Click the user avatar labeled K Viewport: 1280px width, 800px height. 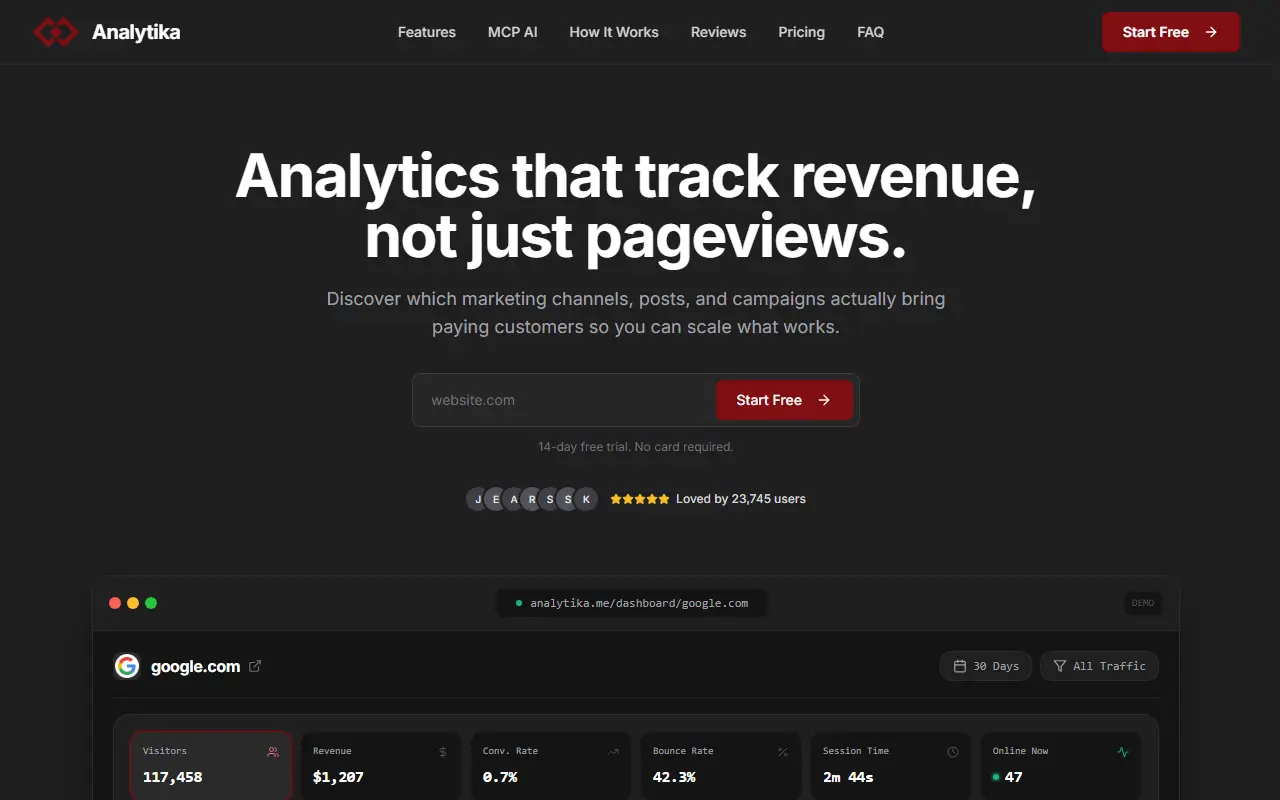(x=586, y=499)
